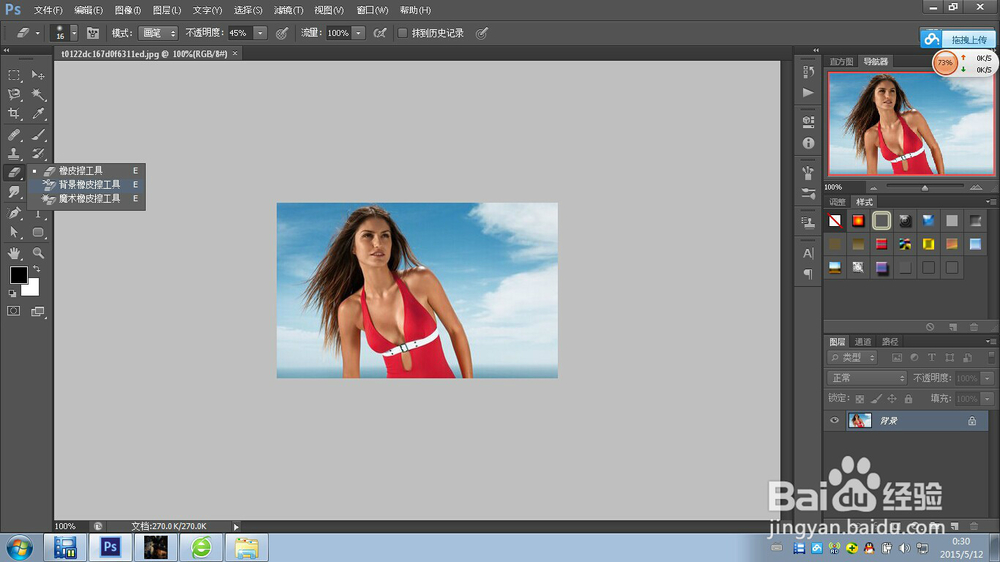The height and width of the screenshot is (562, 1000).
Task: Expand the Opacity value dropdown arrow
Action: 261,33
